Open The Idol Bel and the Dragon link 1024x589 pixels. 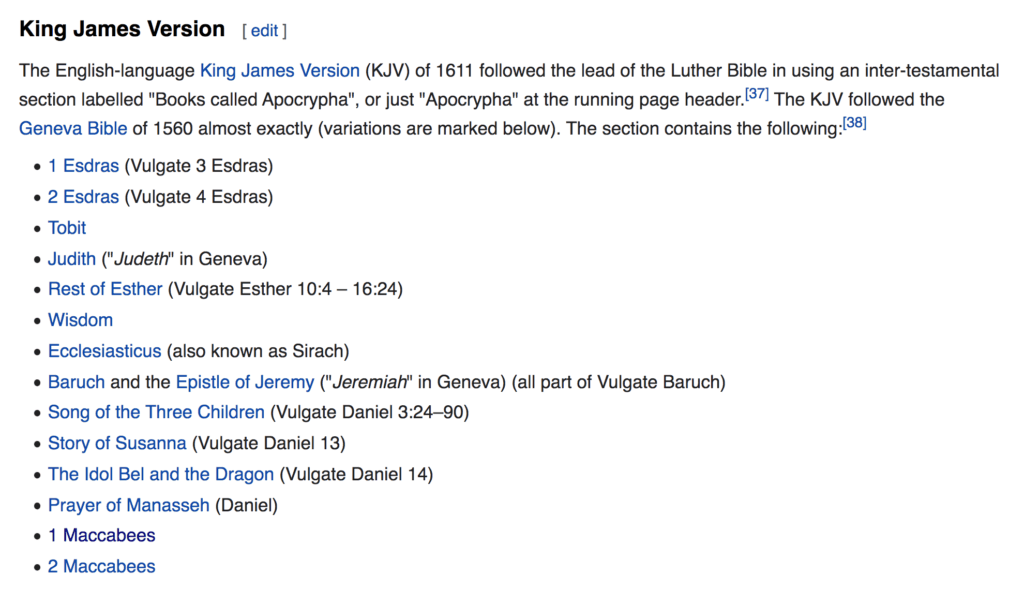[161, 474]
